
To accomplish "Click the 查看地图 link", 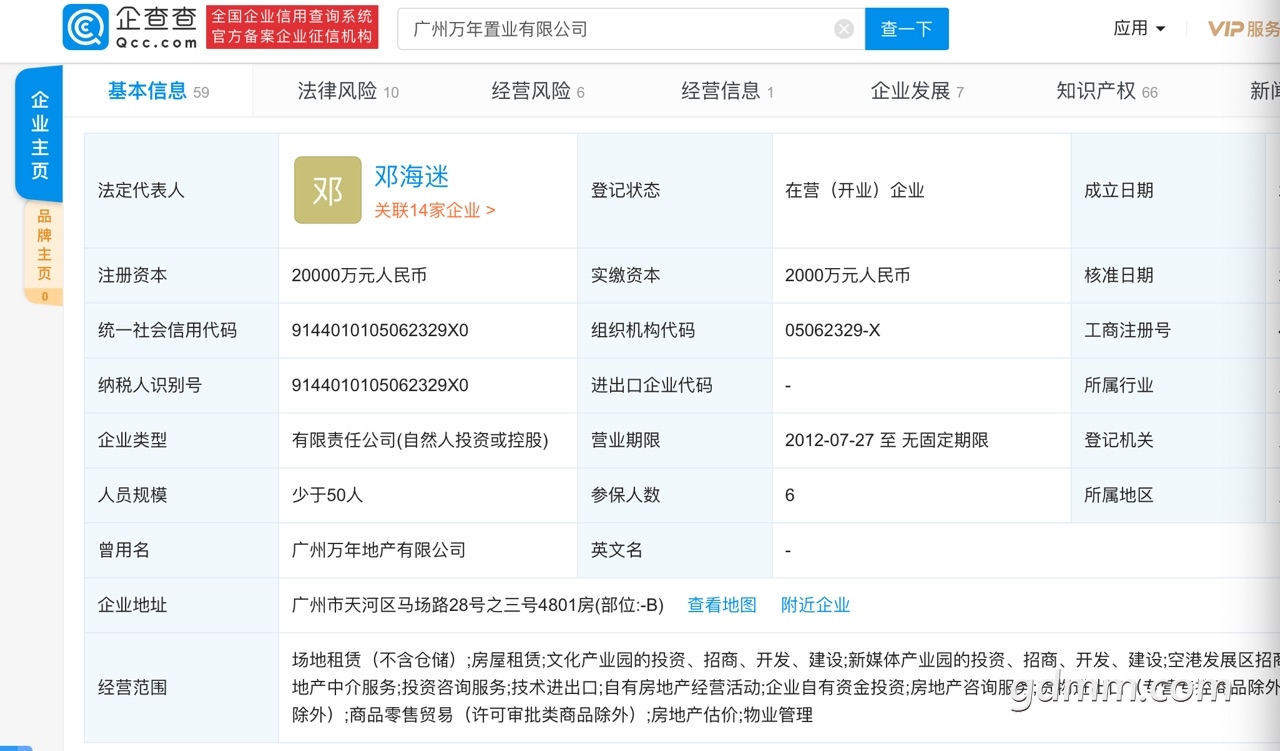I will click(721, 605).
